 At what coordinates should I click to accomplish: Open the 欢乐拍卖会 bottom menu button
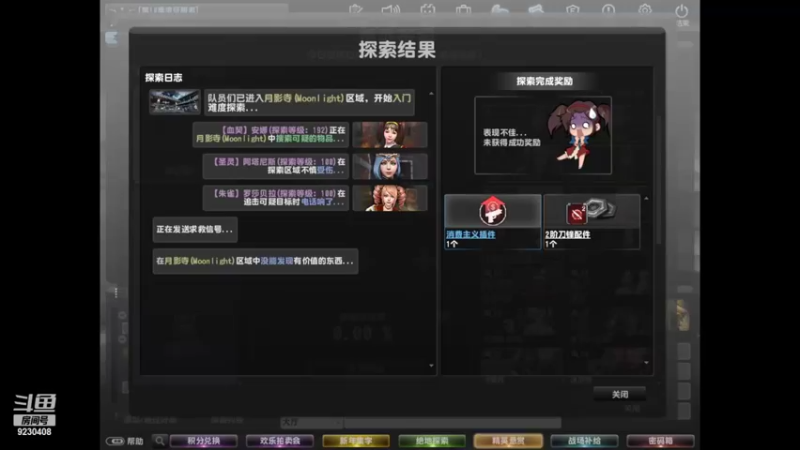pyautogui.click(x=280, y=441)
